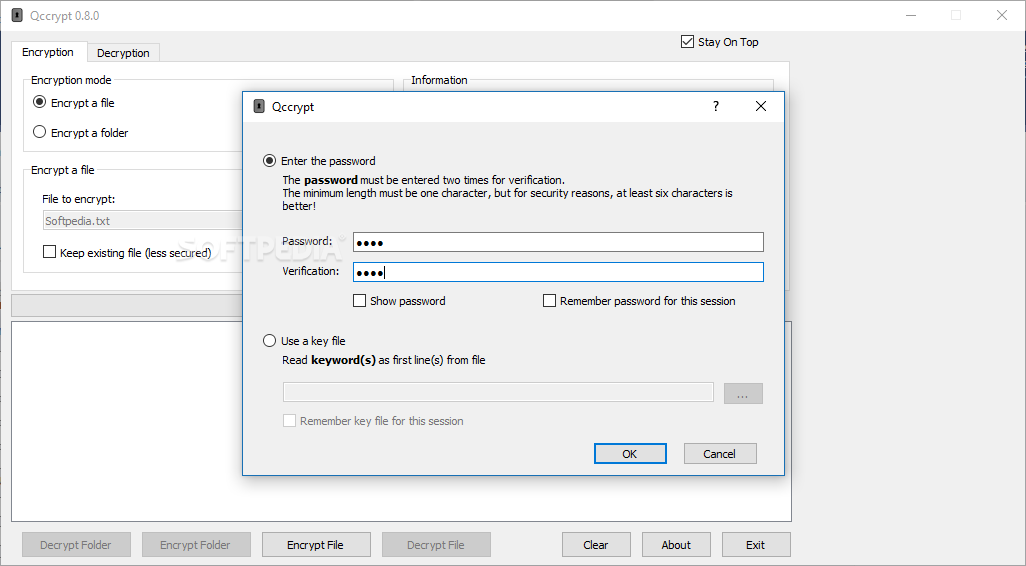Screen dimensions: 1026x566
Task: Click the Decrypt Folder button
Action: click(x=76, y=544)
